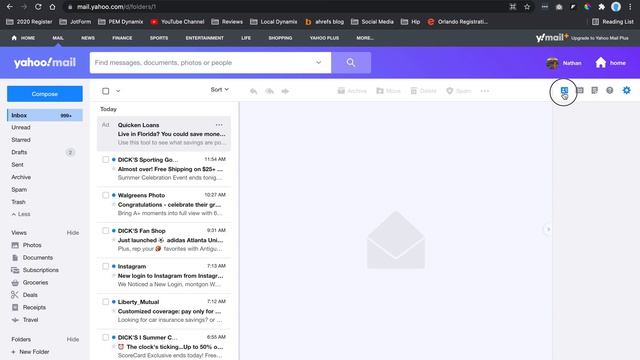Create a New Folder
Viewport: 640px width, 360px height.
[31, 351]
